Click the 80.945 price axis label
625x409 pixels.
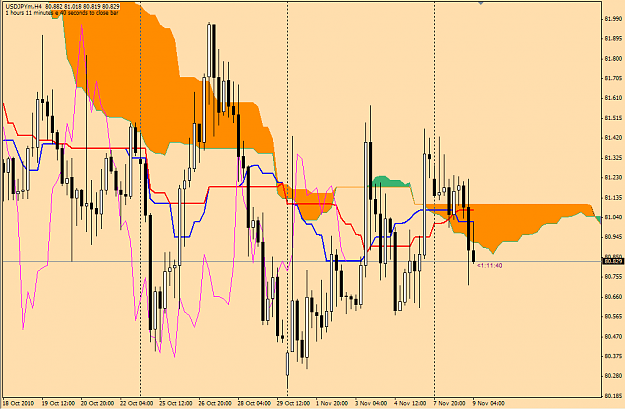tap(613, 237)
